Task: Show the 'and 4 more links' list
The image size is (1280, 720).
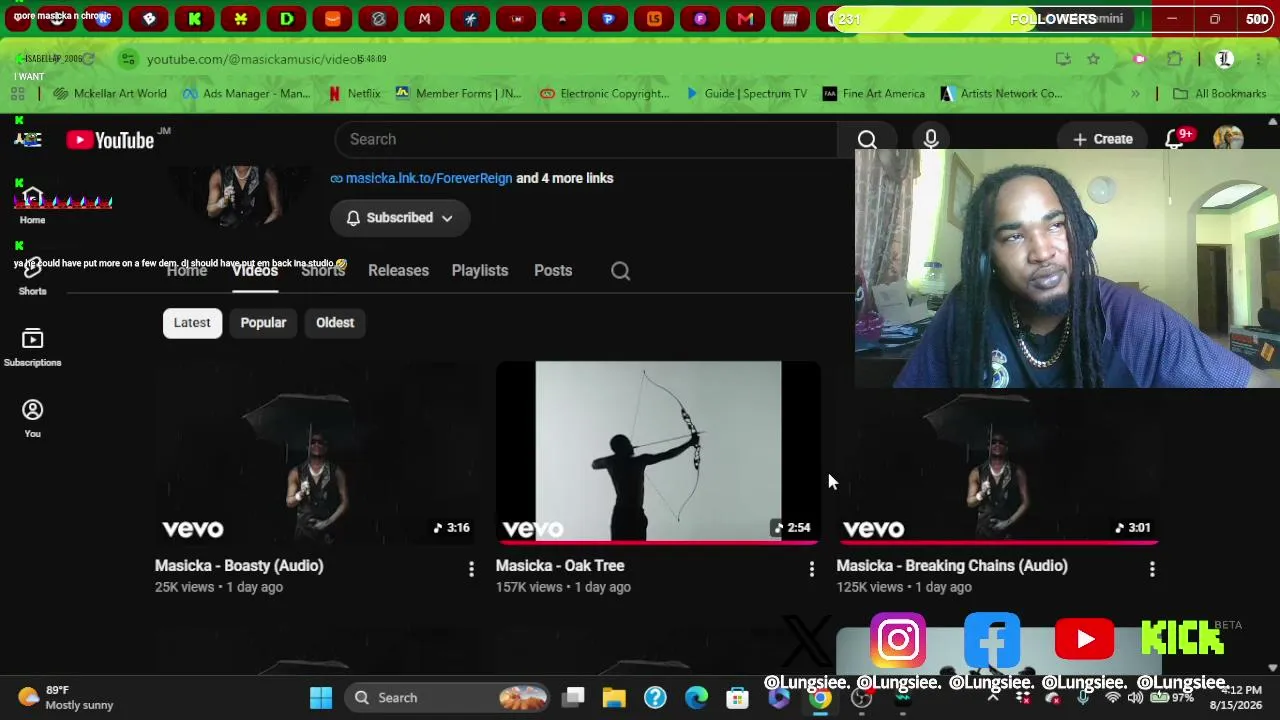Action: pos(565,178)
